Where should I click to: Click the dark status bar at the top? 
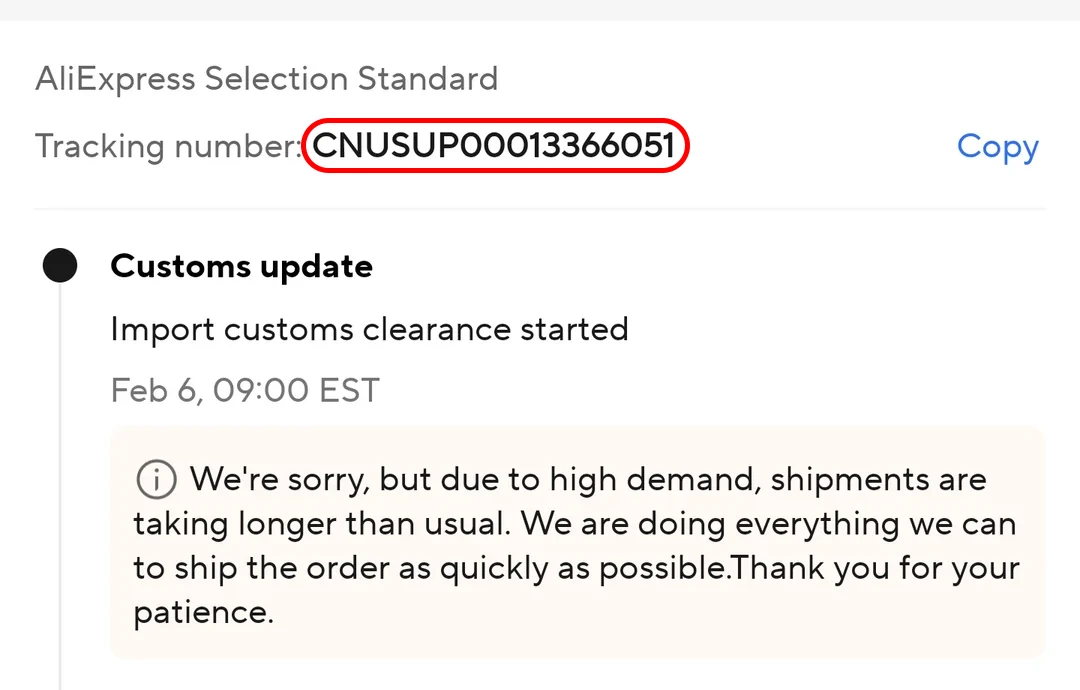coord(540,9)
